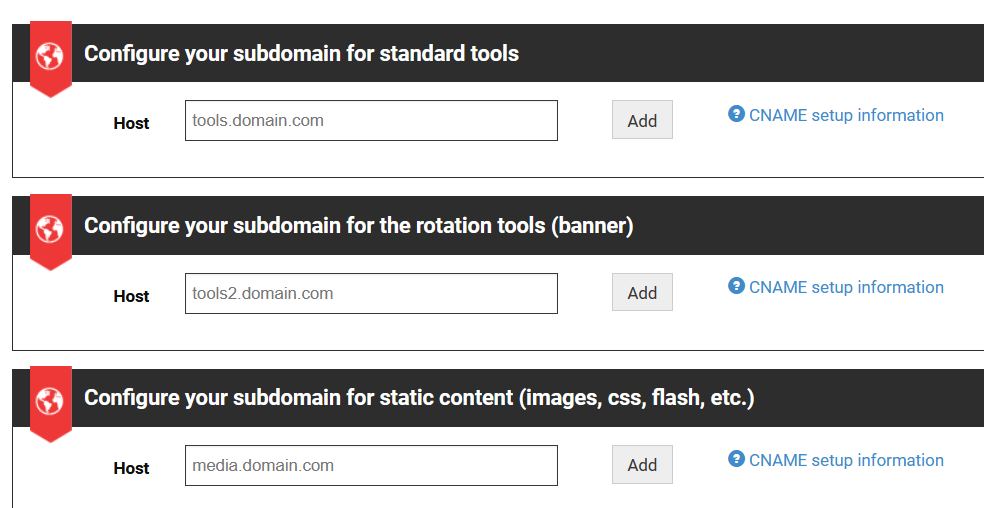Open CNAME setup information for standard tools

[846, 115]
